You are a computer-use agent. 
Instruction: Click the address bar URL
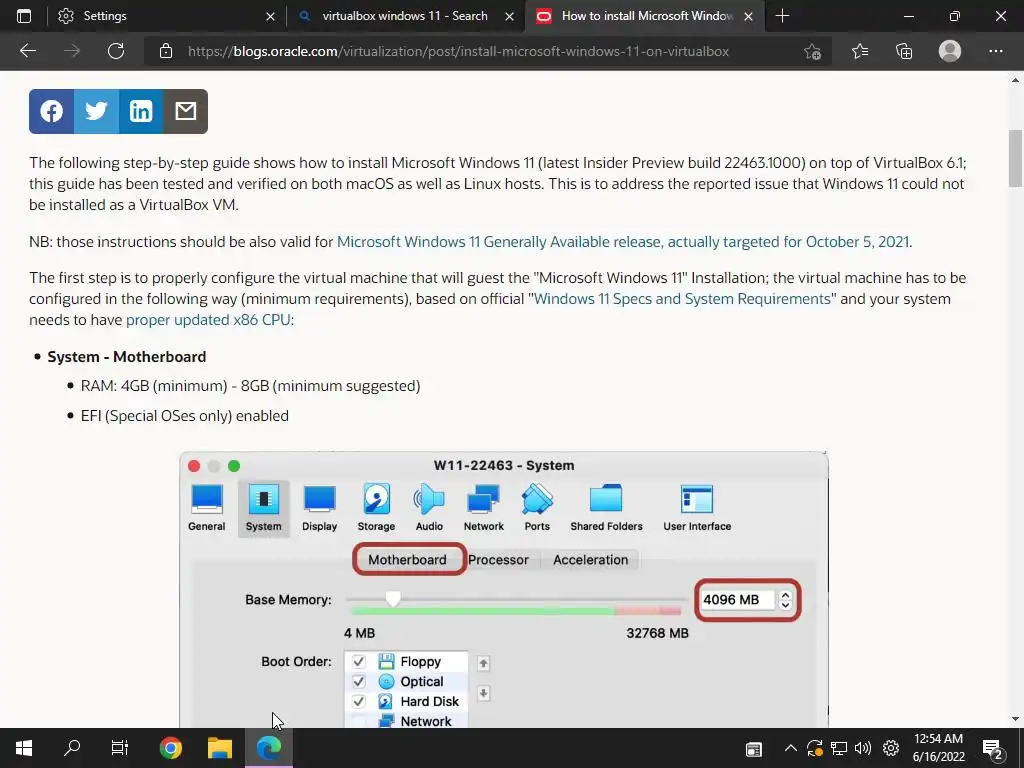tap(458, 51)
